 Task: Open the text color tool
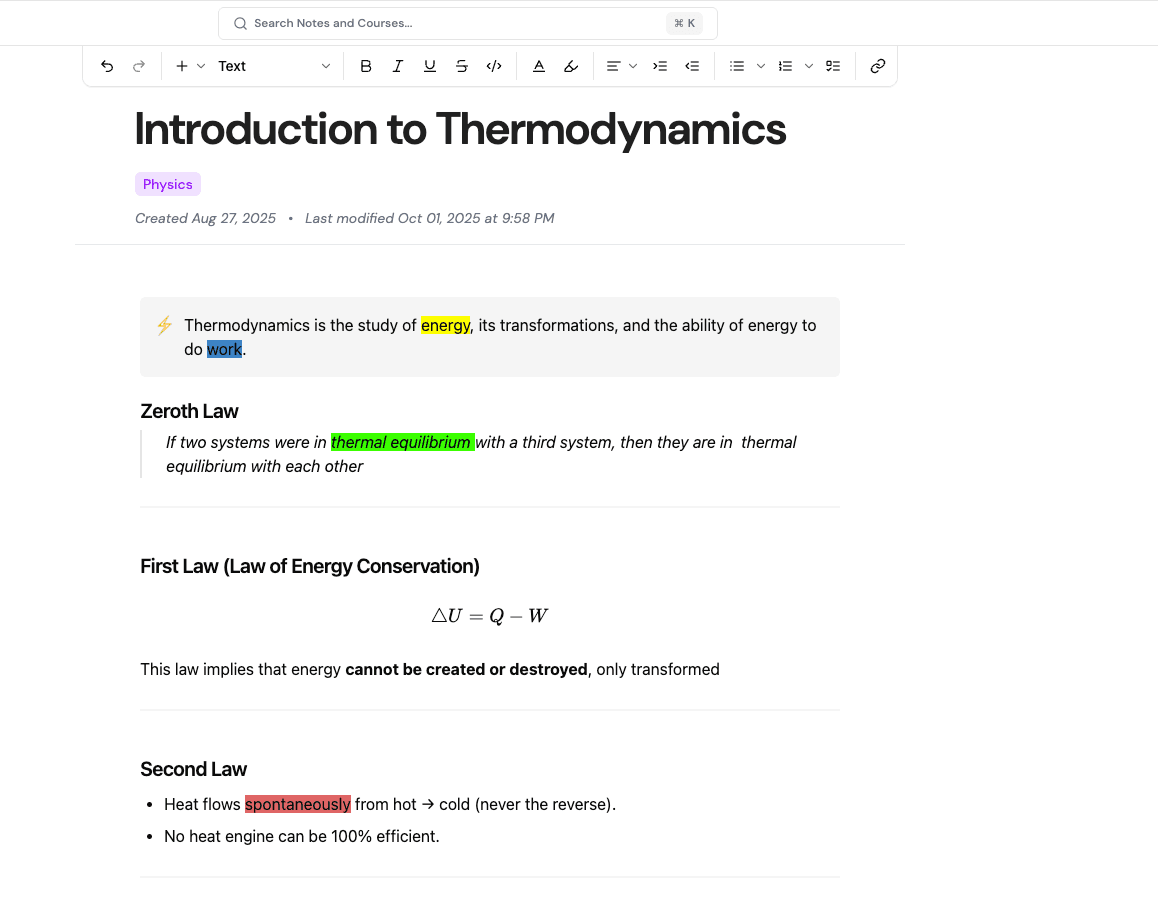[539, 66]
